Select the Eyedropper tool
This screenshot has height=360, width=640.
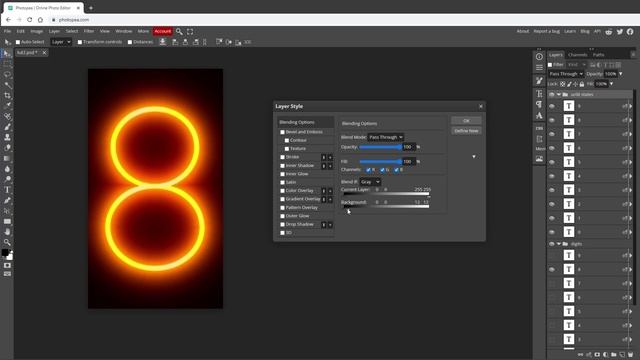point(7,106)
